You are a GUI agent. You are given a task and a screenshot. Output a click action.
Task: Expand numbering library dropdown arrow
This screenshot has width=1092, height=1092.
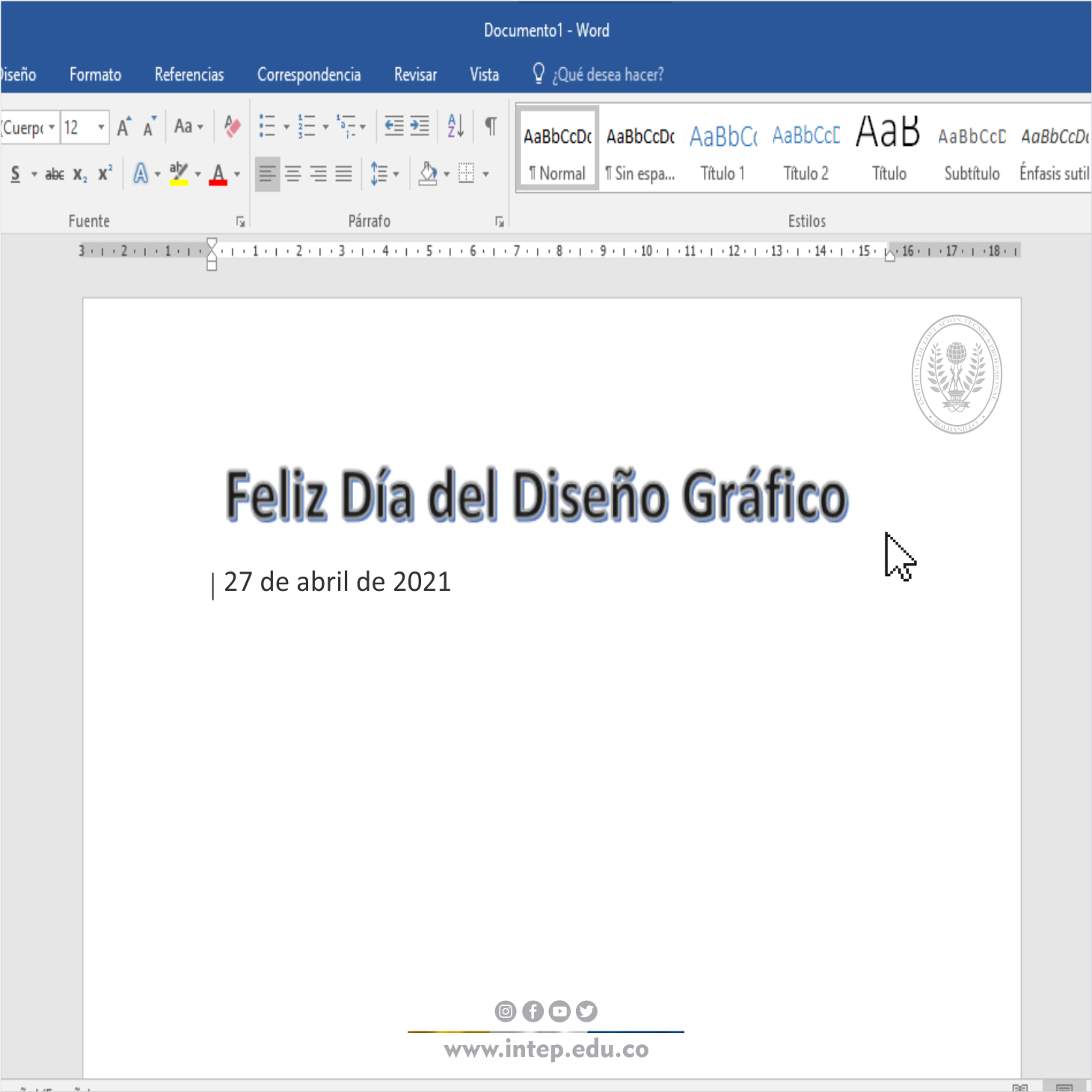point(325,127)
